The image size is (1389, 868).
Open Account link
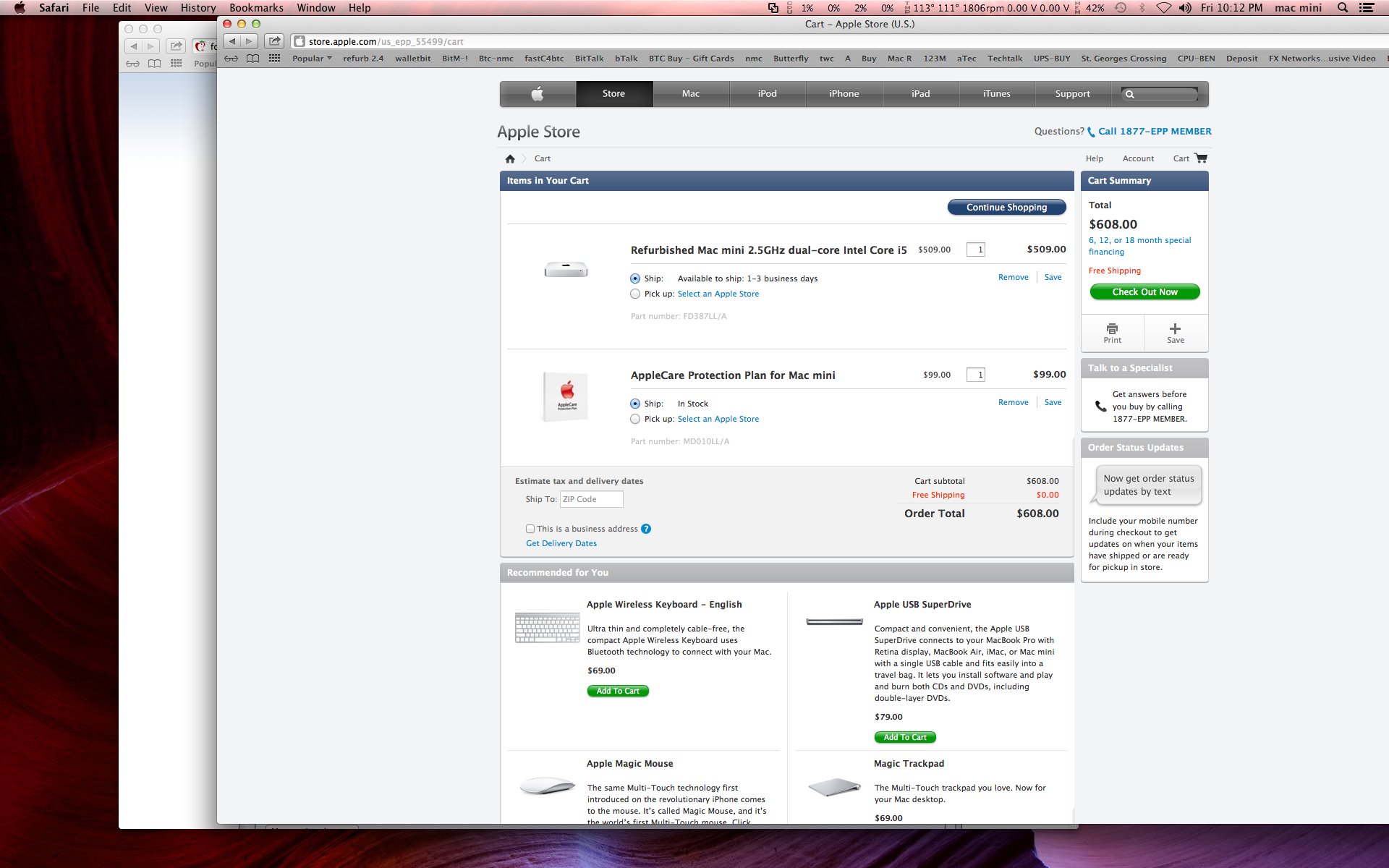(1138, 158)
